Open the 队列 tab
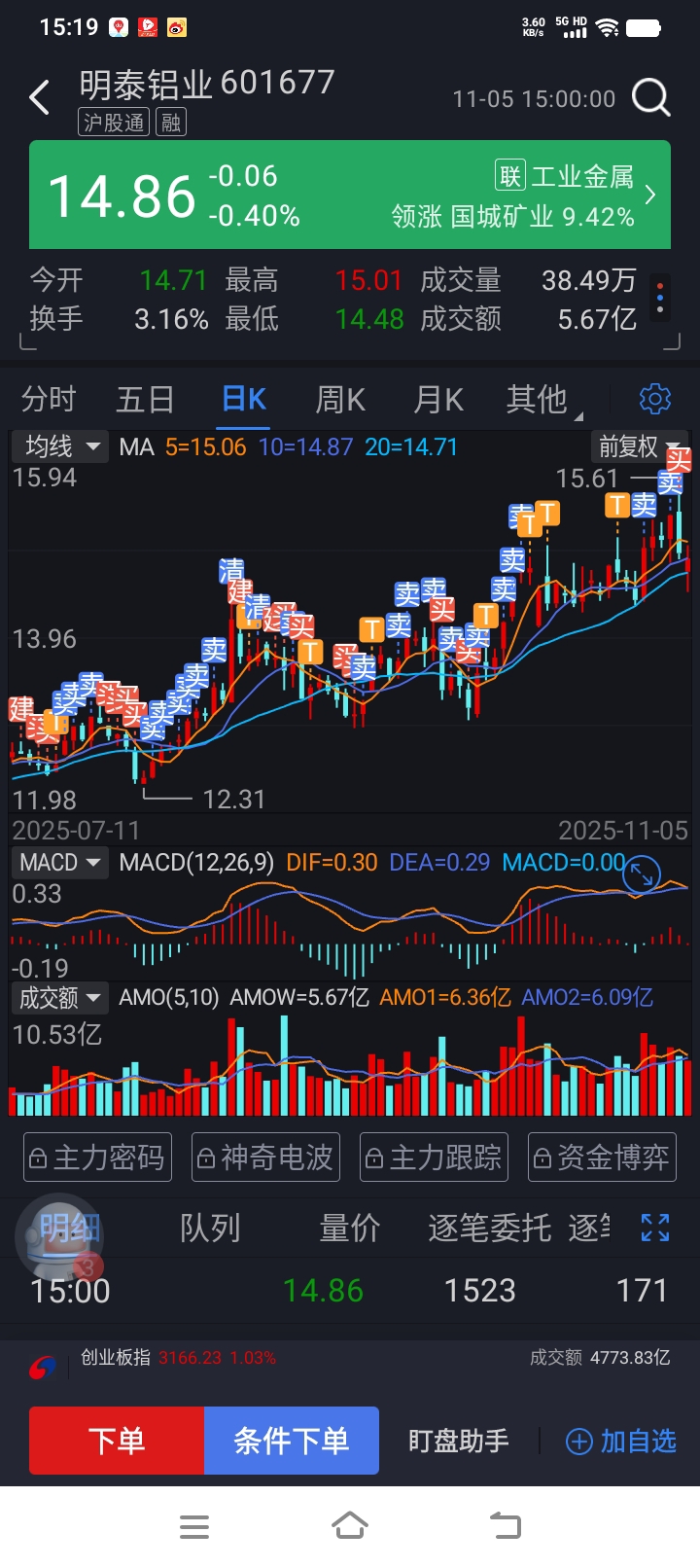This screenshot has width=700, height=1568. [210, 1229]
